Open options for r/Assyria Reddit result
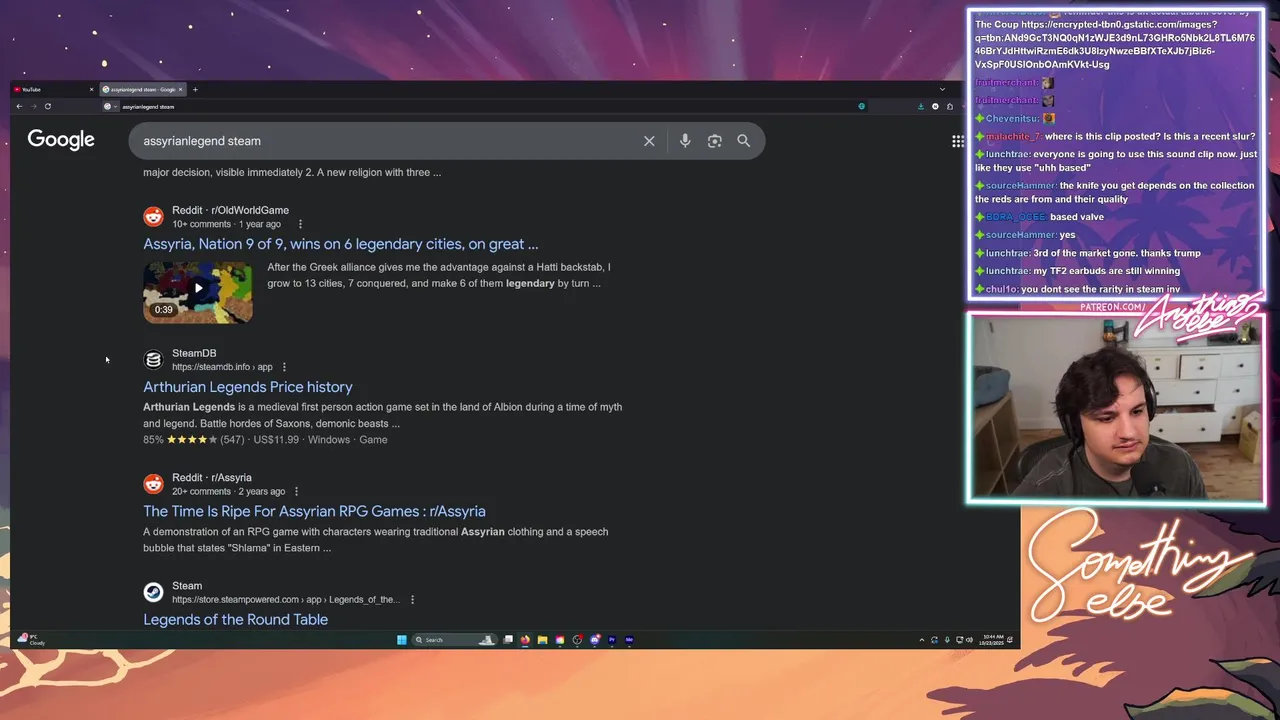This screenshot has width=1280, height=720. (x=296, y=491)
